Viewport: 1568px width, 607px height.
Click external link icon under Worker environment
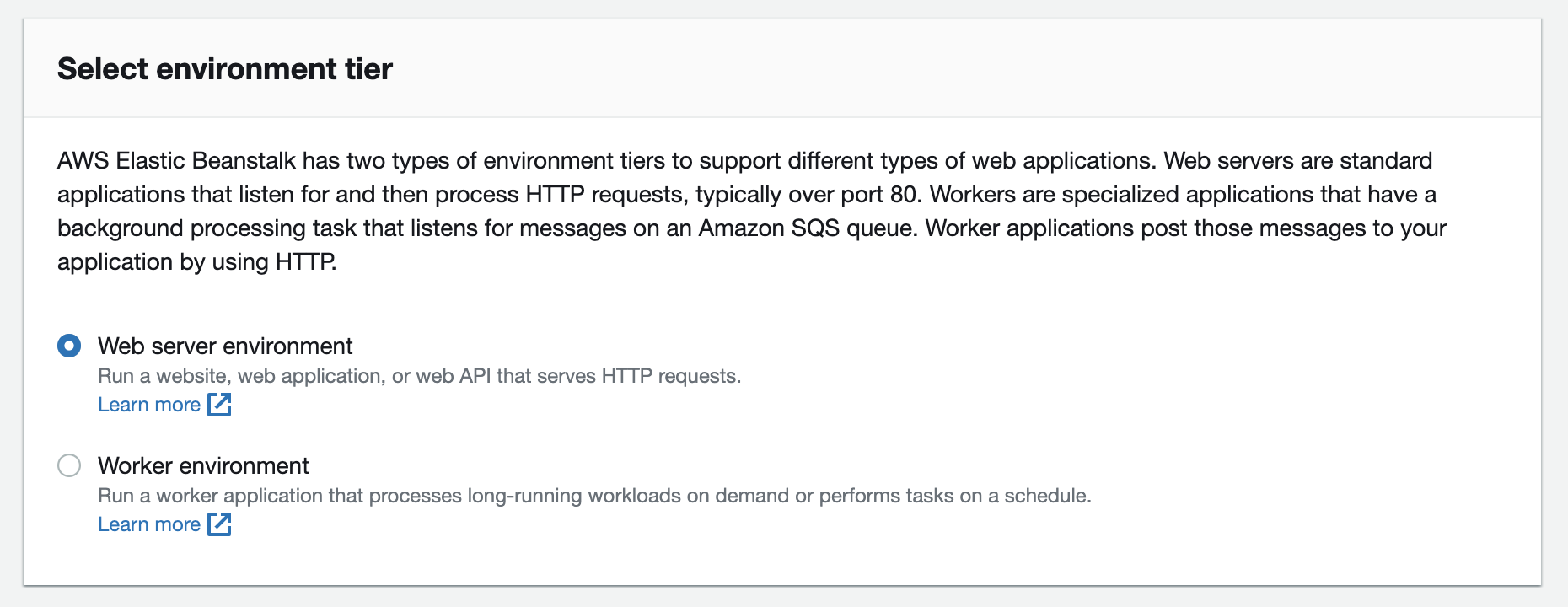pos(219,524)
